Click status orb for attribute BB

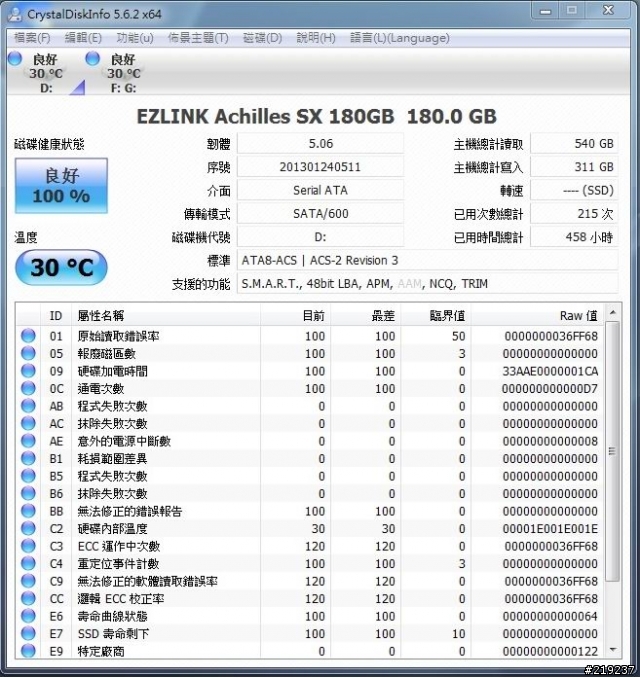click(28, 511)
